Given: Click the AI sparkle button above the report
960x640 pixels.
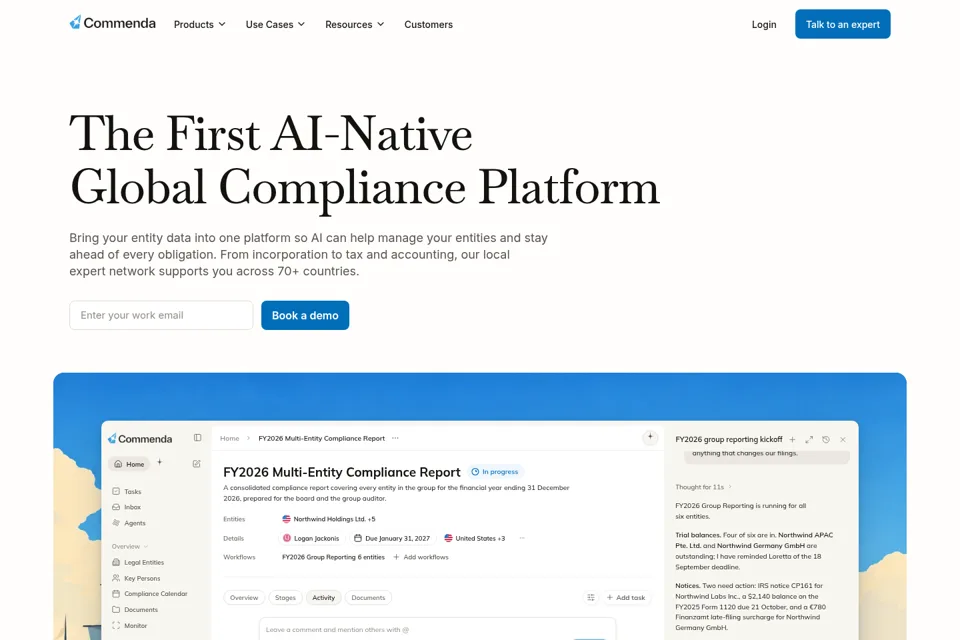Looking at the screenshot, I should click(x=650, y=437).
